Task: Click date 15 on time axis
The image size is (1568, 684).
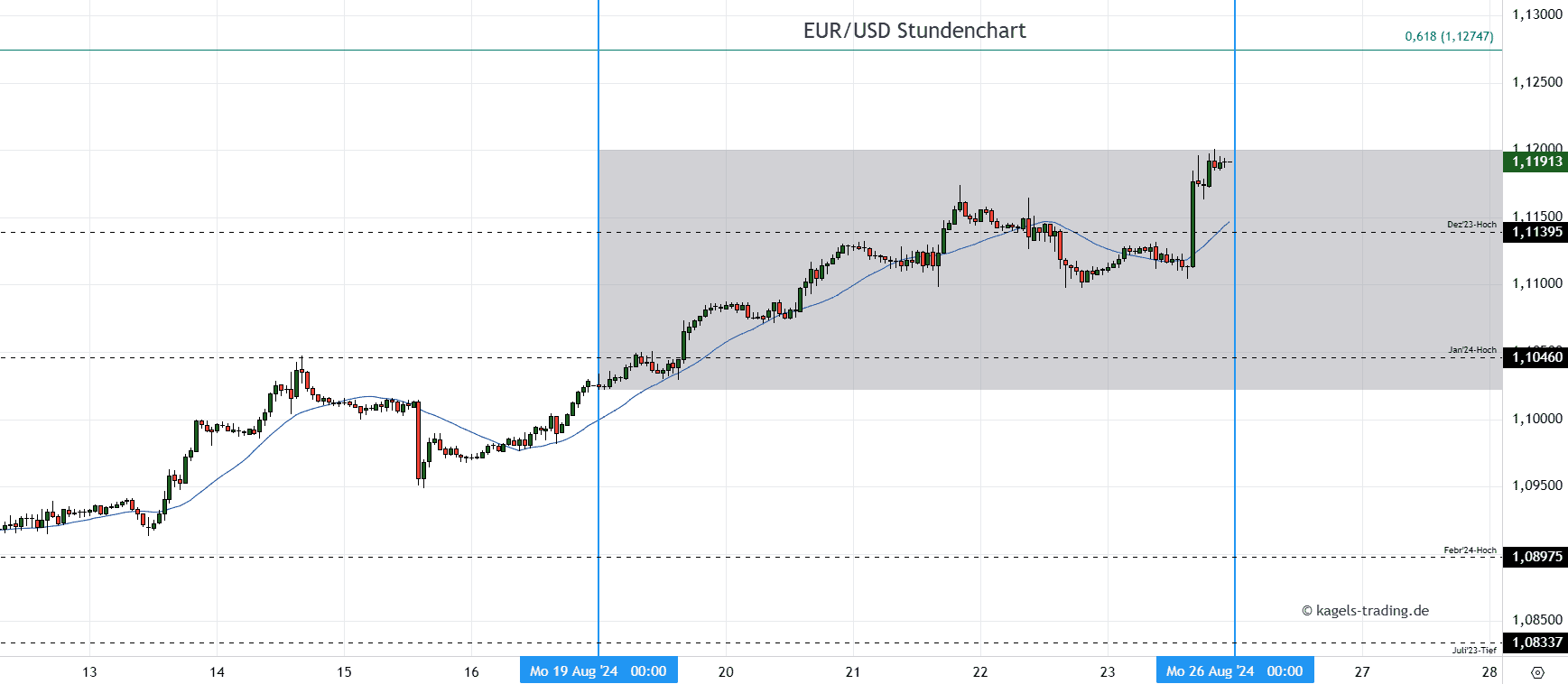Action: (344, 671)
